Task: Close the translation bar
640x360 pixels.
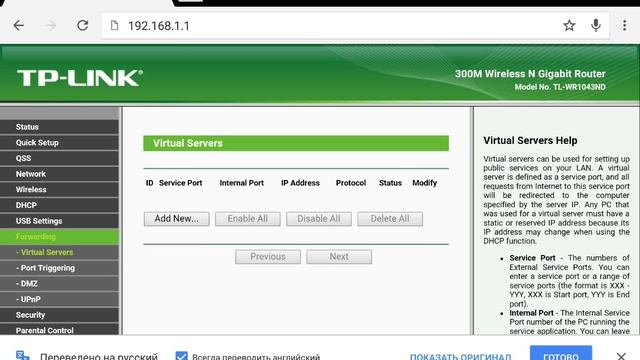Action: pyautogui.click(x=621, y=356)
